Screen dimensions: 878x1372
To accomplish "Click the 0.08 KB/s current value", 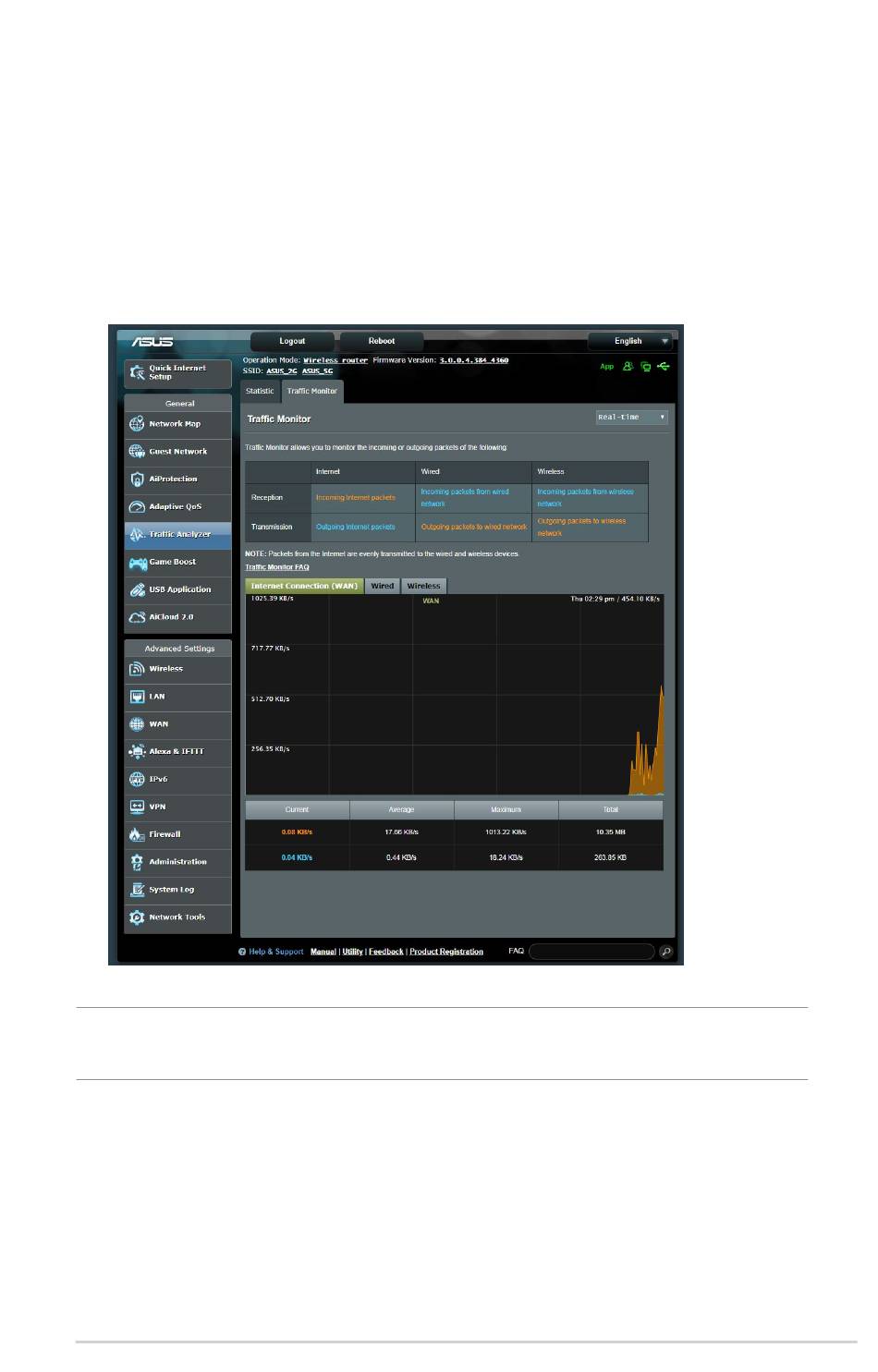I will [297, 832].
